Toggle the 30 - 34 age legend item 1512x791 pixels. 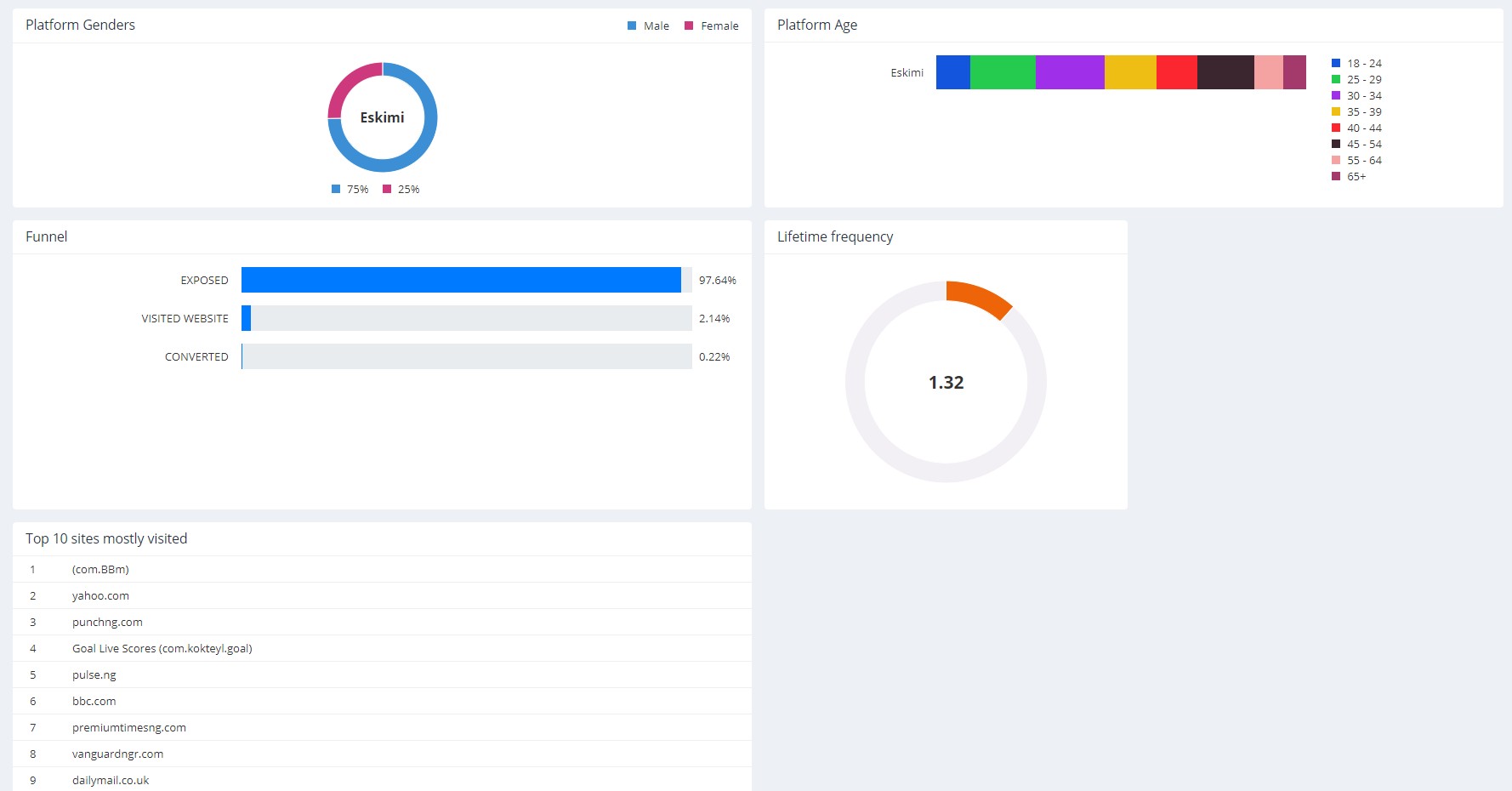[1356, 95]
